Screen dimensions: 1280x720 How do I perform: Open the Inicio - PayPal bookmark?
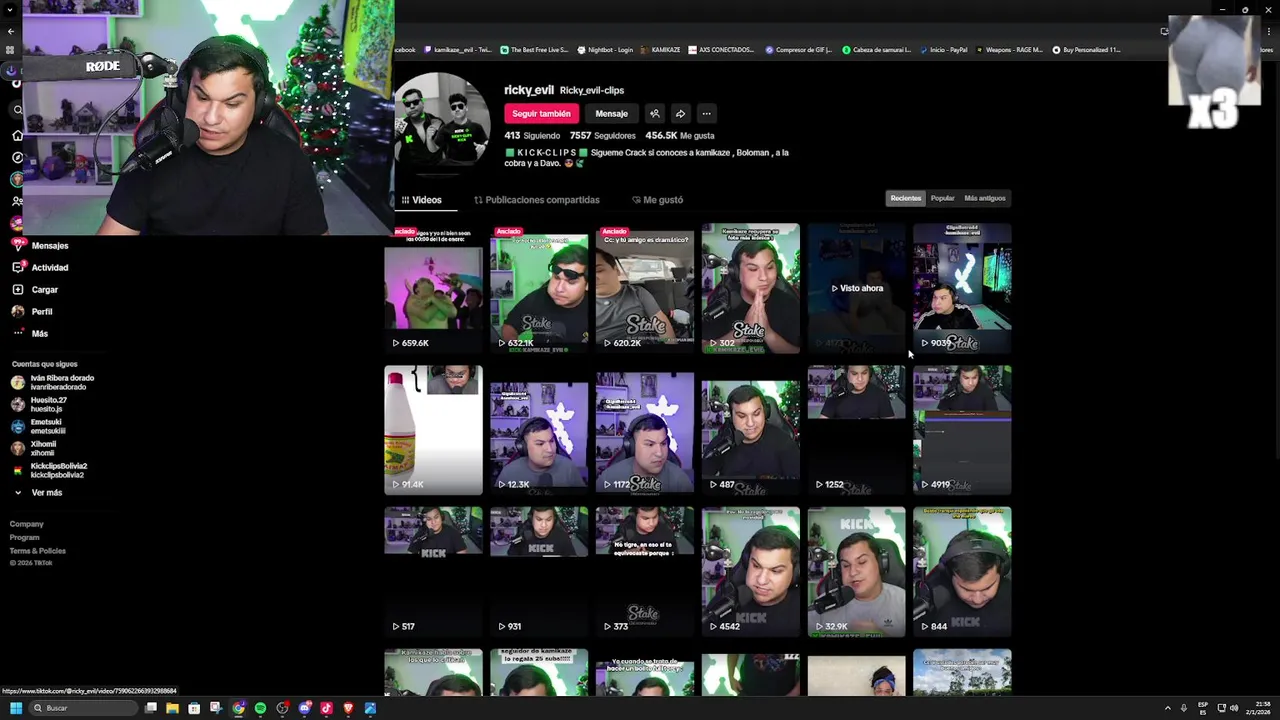[943, 50]
